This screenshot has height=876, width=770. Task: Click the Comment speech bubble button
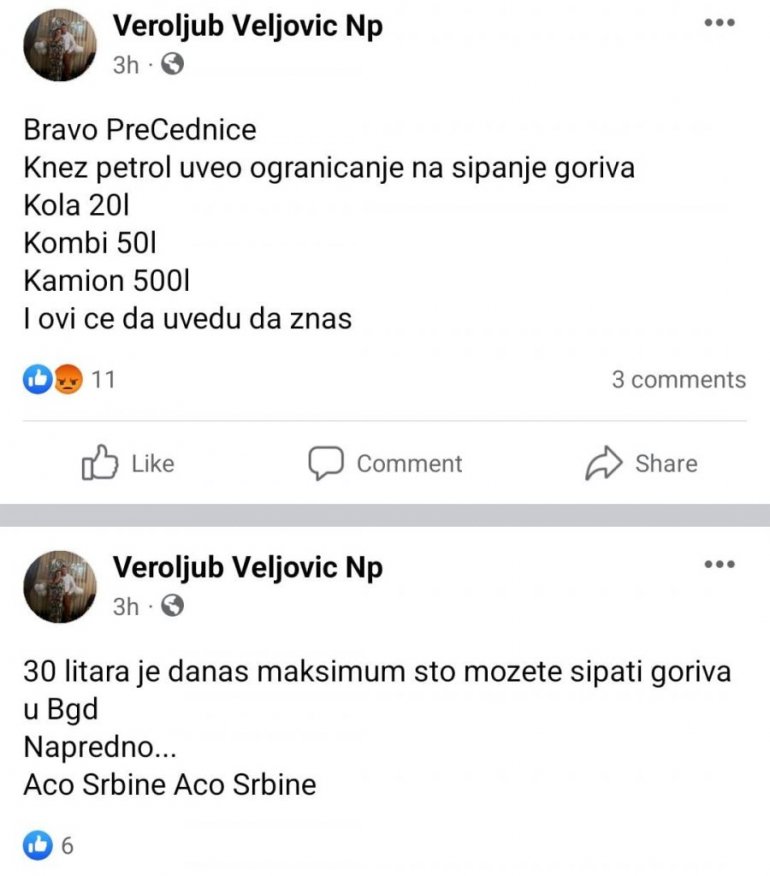point(384,463)
